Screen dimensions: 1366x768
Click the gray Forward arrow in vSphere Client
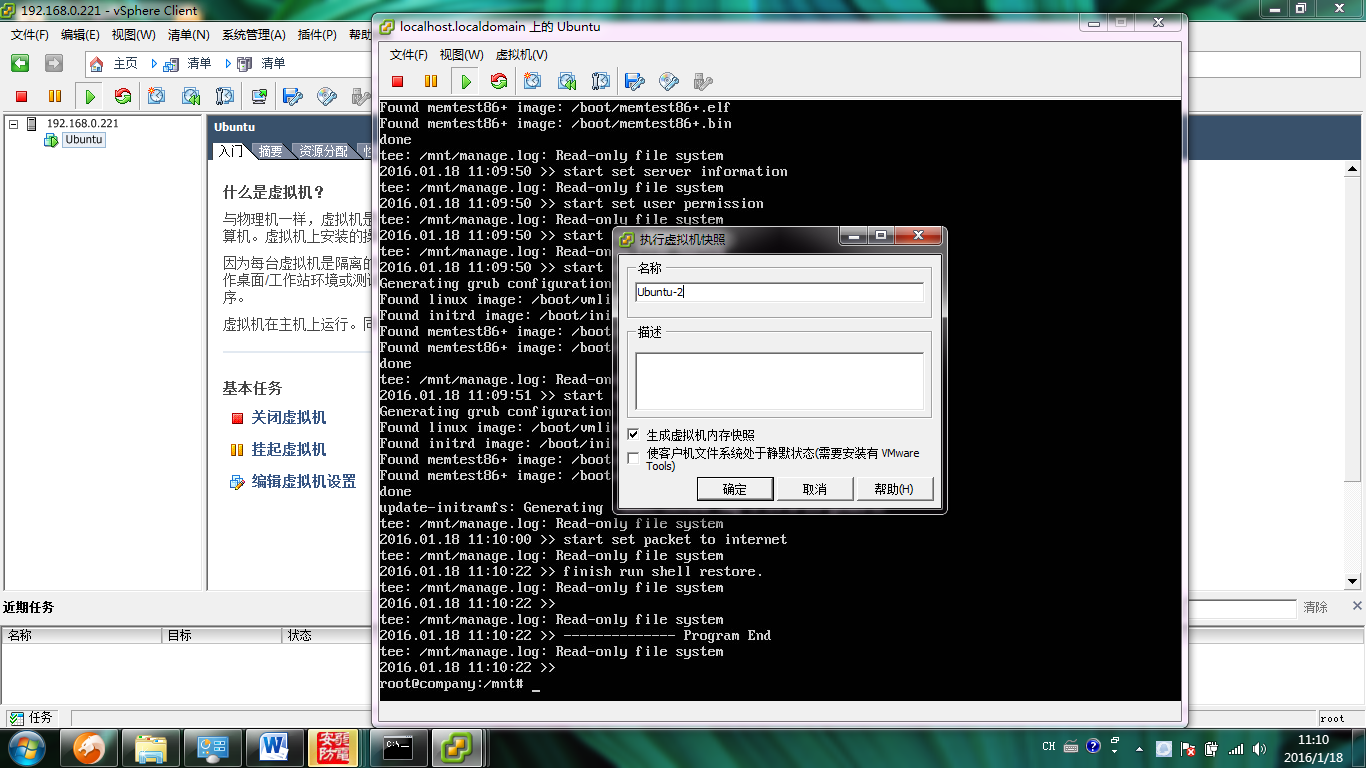(54, 63)
